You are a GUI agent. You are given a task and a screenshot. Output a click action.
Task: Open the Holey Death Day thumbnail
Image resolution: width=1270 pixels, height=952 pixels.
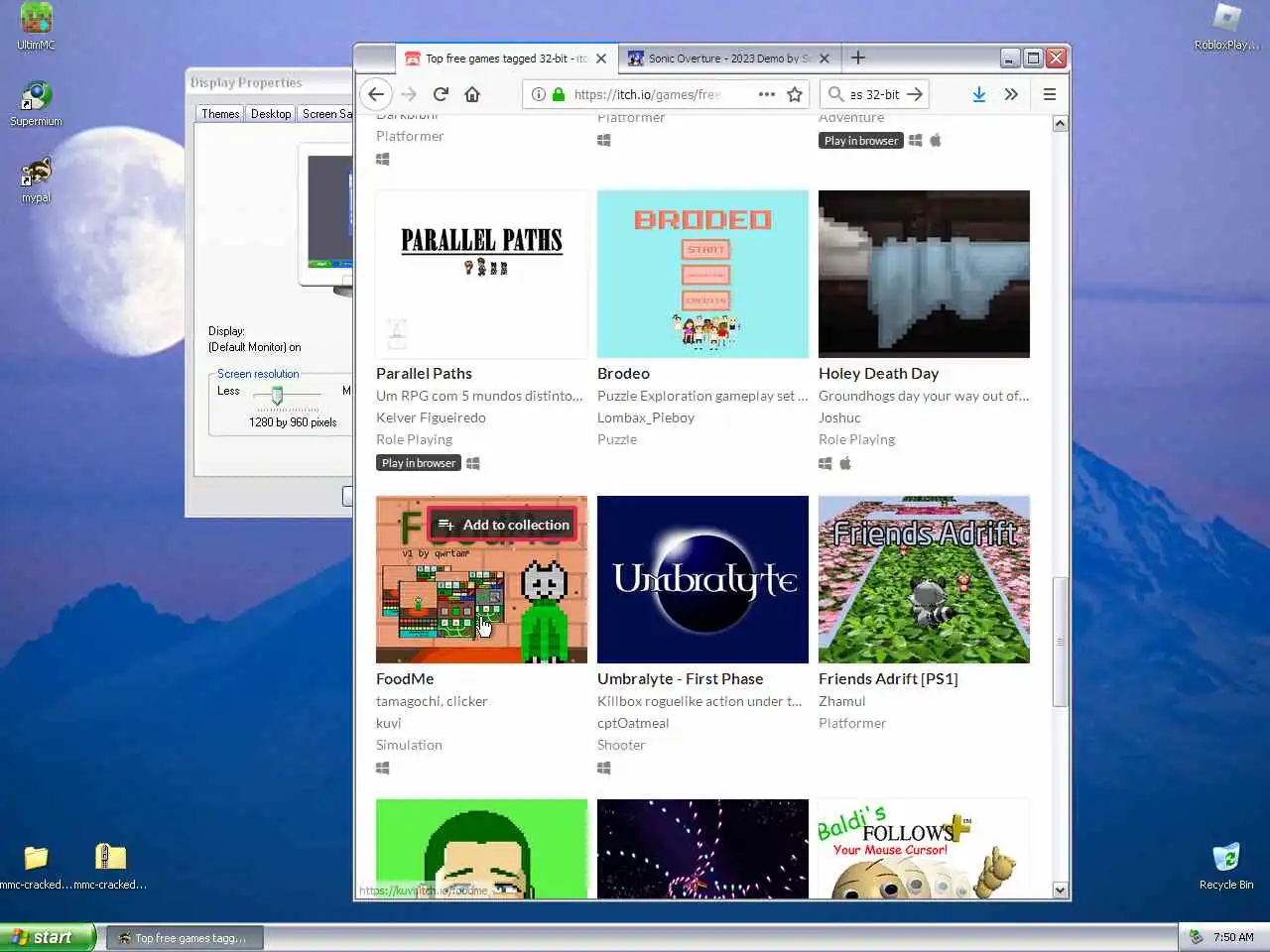pyautogui.click(x=924, y=274)
